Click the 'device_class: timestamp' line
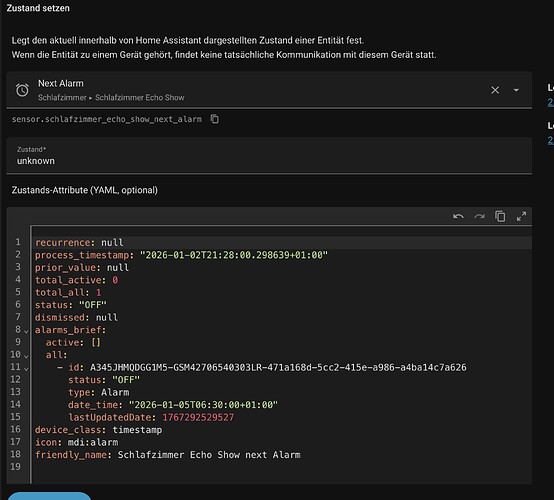 click(98, 430)
